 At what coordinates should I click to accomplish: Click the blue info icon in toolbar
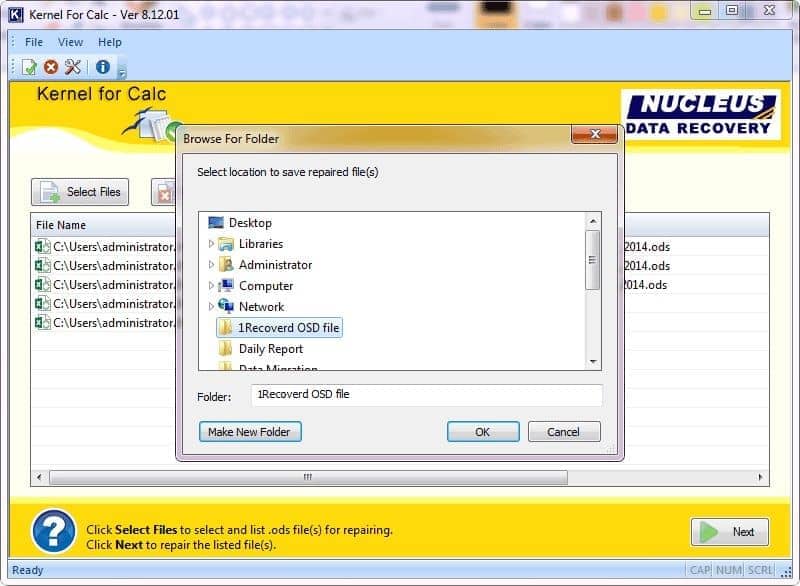[103, 67]
